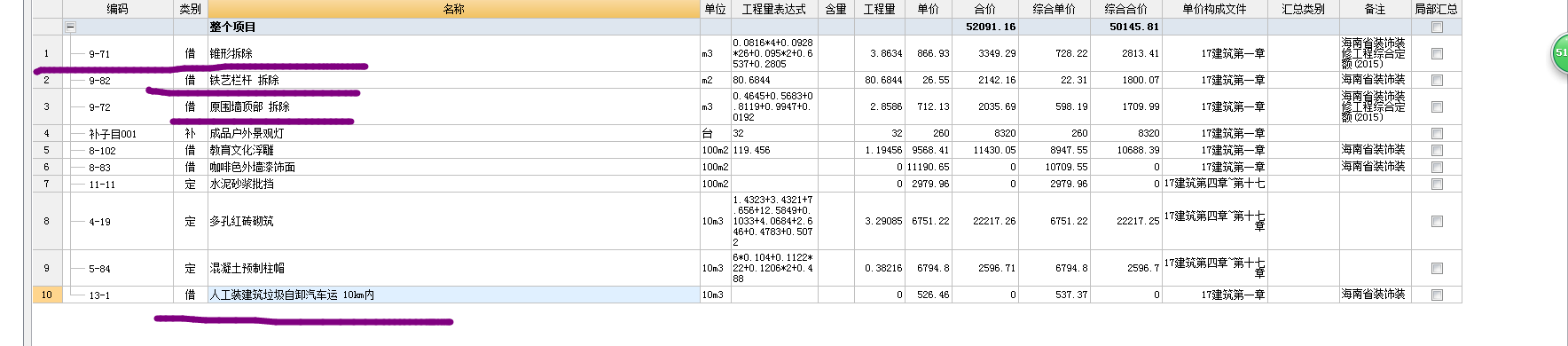1568x346 pixels.
Task: Toggle 局部汇总 checkbox for 成品户外景观灯 row
Action: pos(1437,133)
